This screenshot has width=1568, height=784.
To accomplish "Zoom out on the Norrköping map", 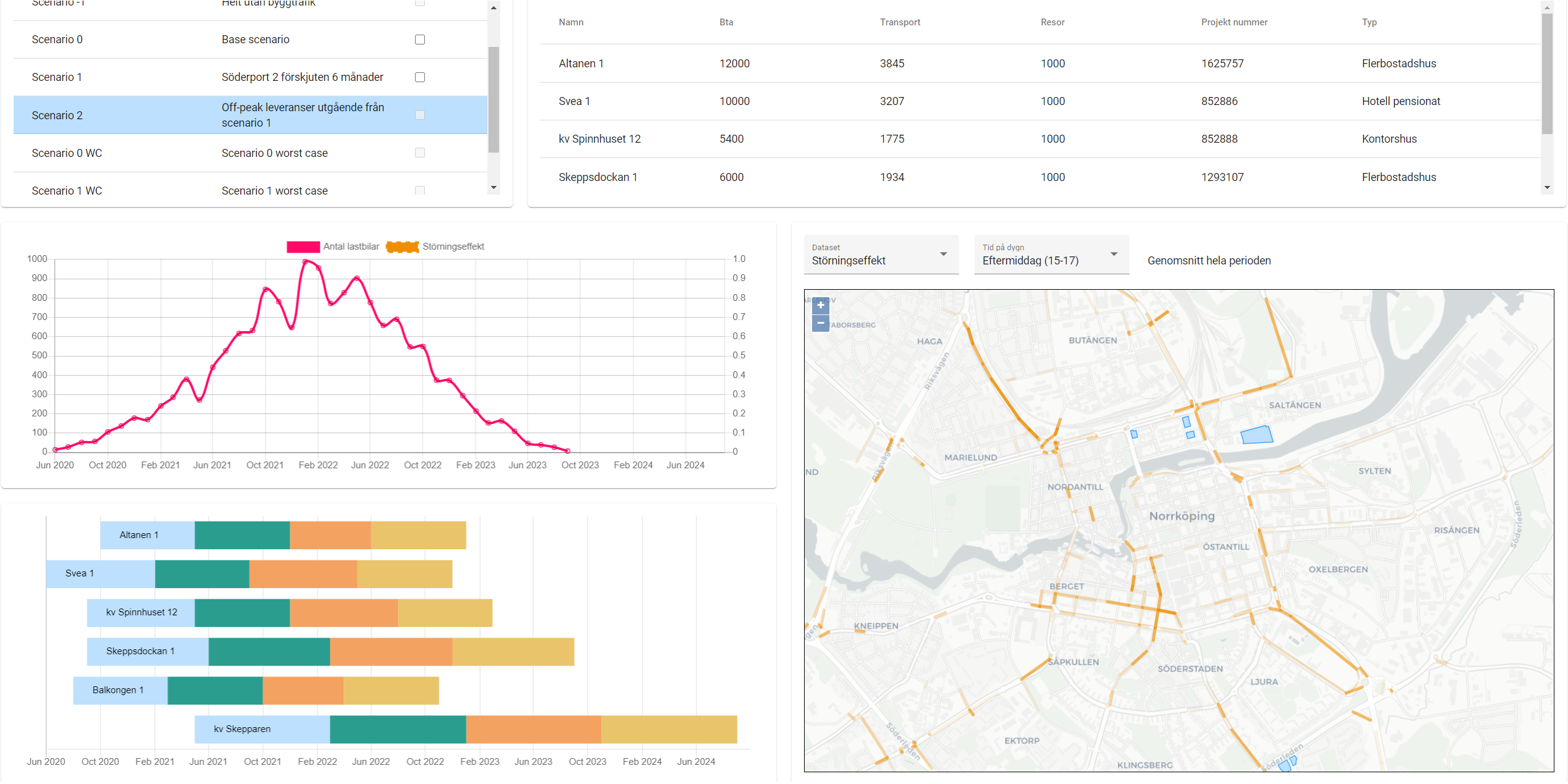I will (x=820, y=323).
